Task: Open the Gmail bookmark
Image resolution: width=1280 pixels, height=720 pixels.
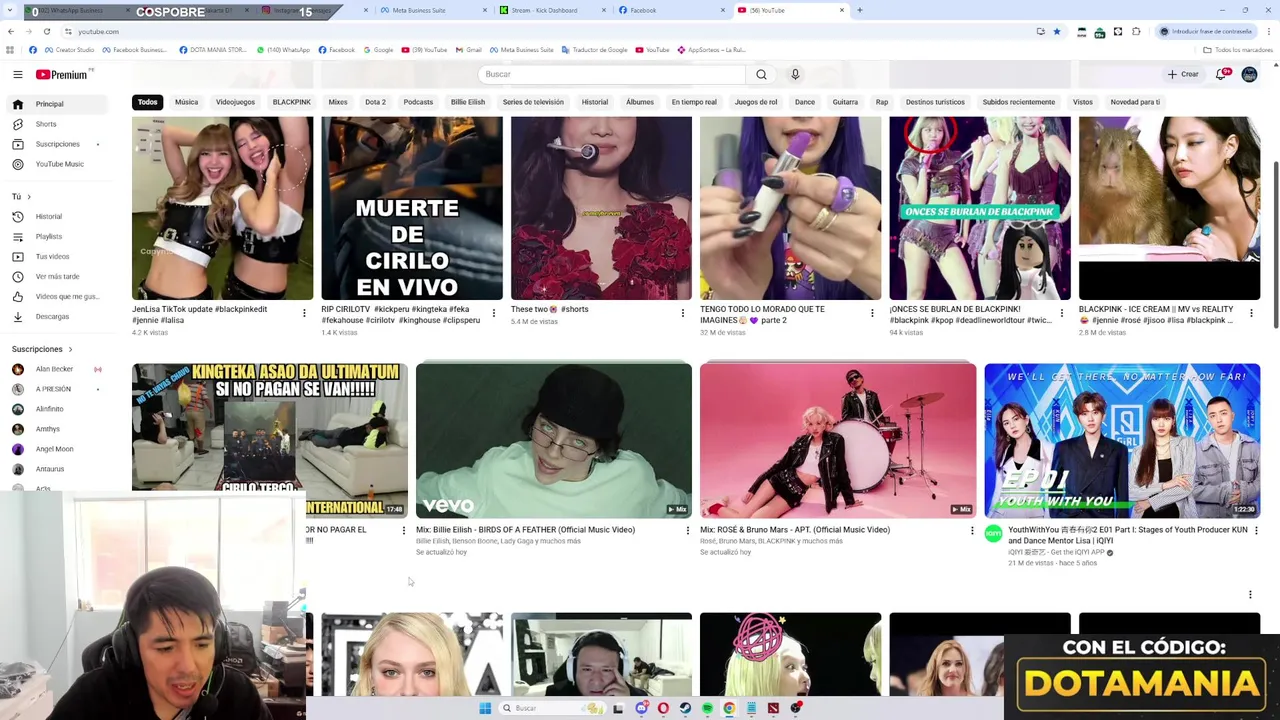Action: pyautogui.click(x=469, y=50)
